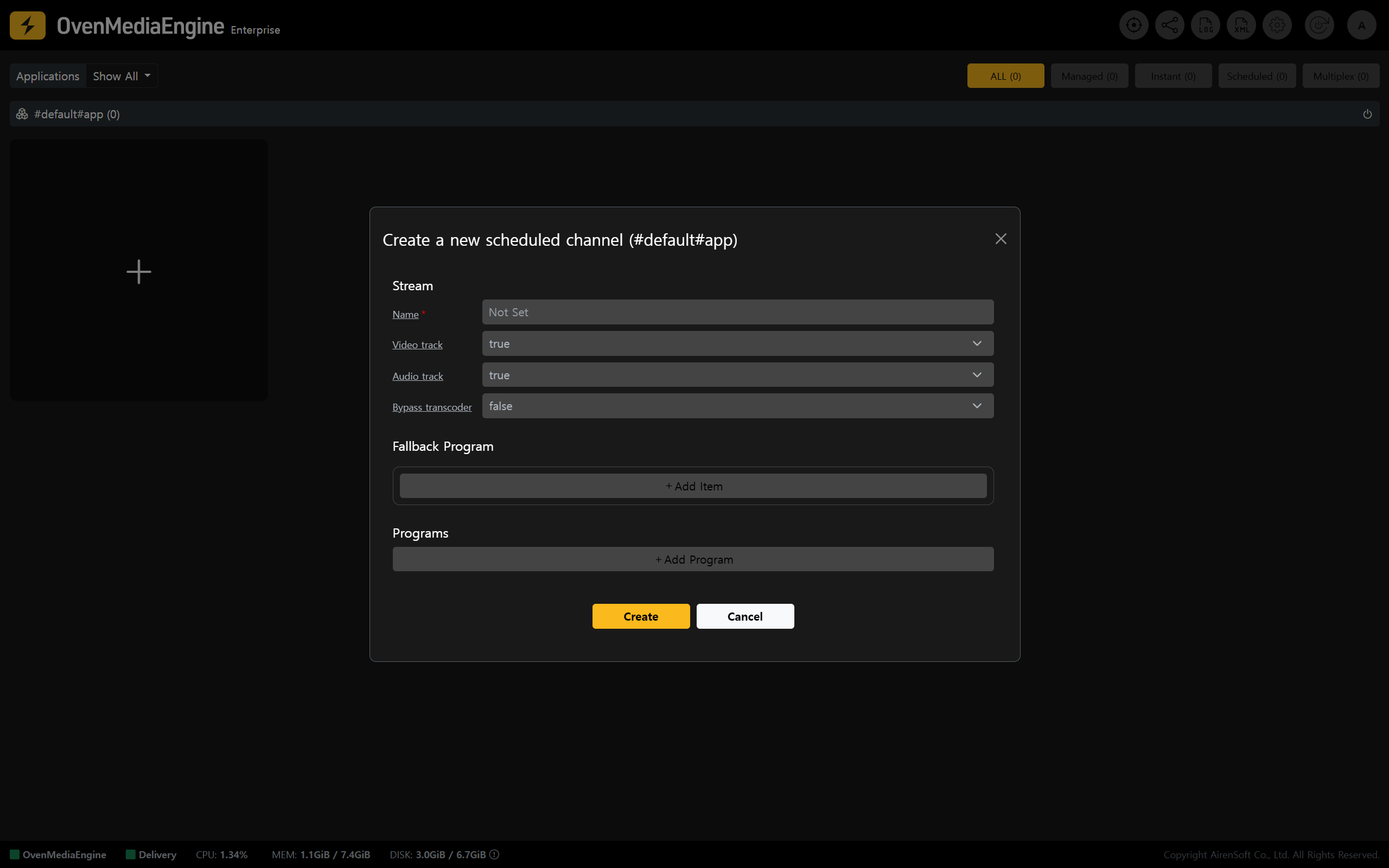Expand the Video track dropdown
This screenshot has height=868, width=1389.
737,343
